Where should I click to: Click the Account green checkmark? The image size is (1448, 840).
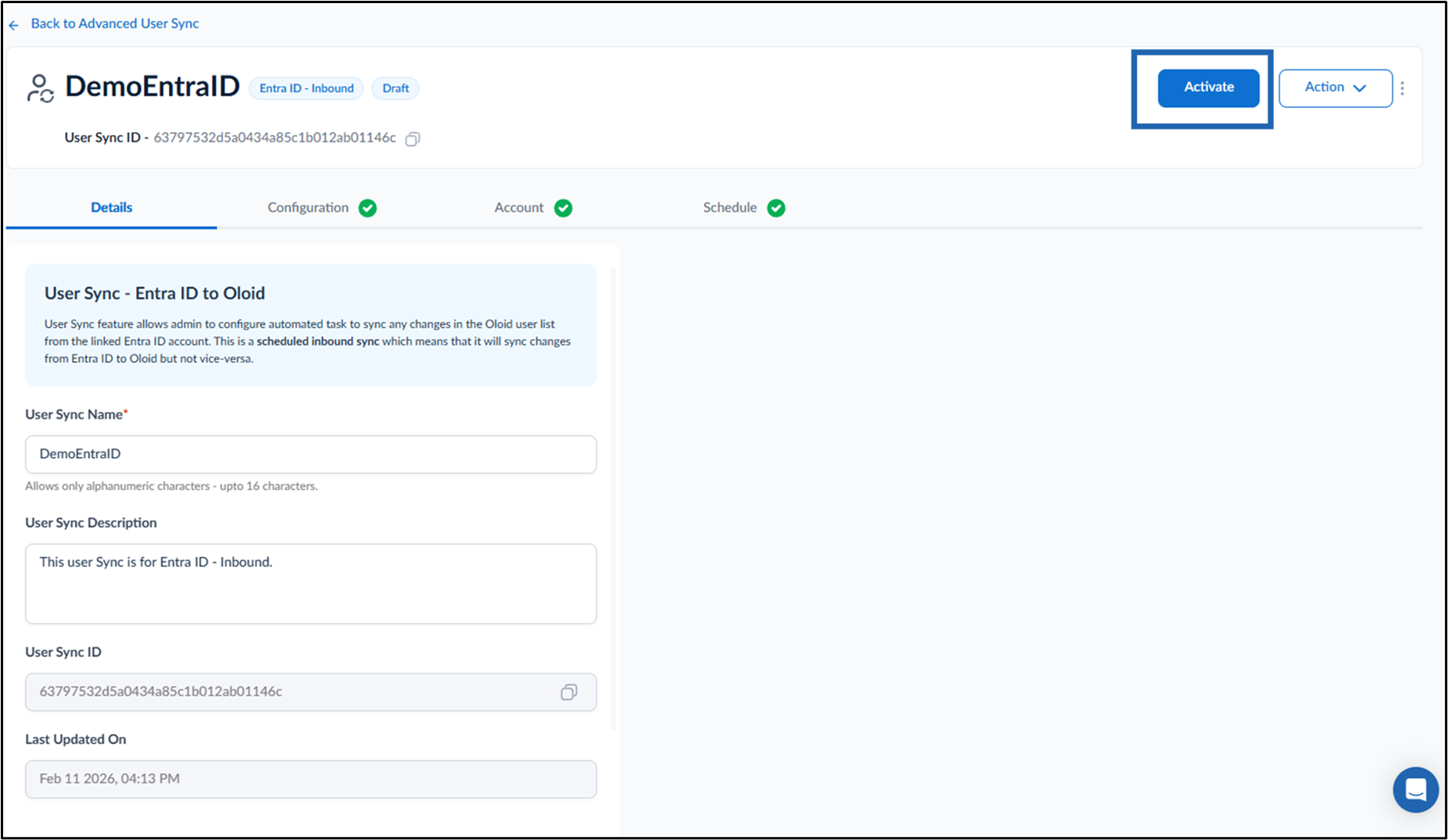pyautogui.click(x=563, y=208)
